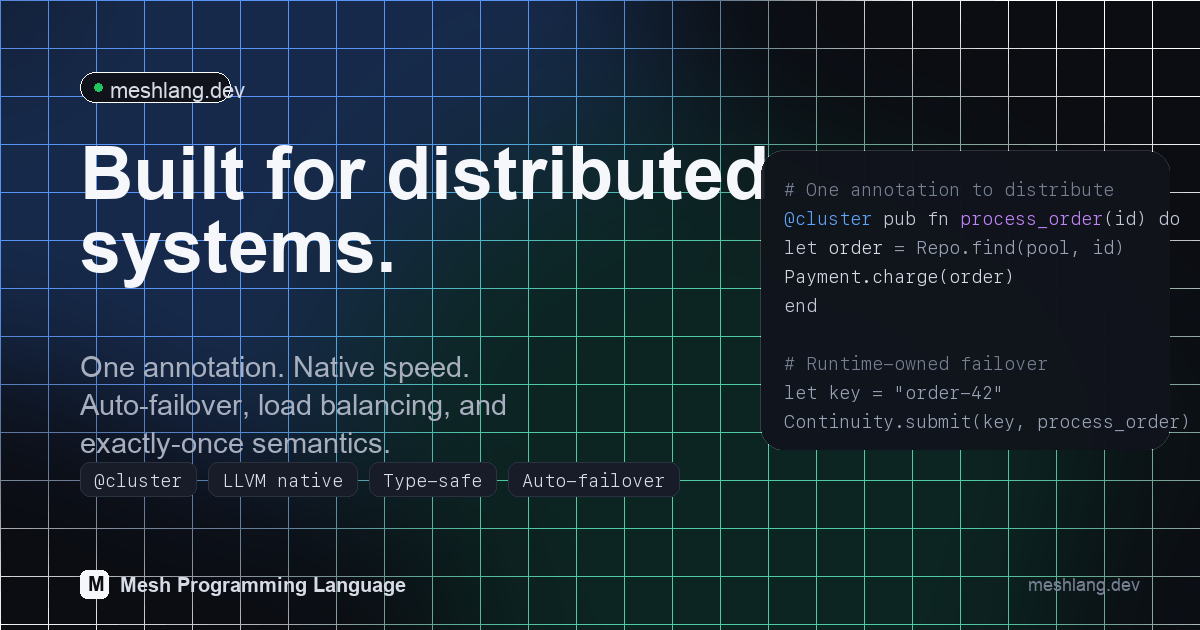Place cursor on the Repo.find(pool, id) line
Viewport: 1200px width, 630px height.
click(x=953, y=248)
